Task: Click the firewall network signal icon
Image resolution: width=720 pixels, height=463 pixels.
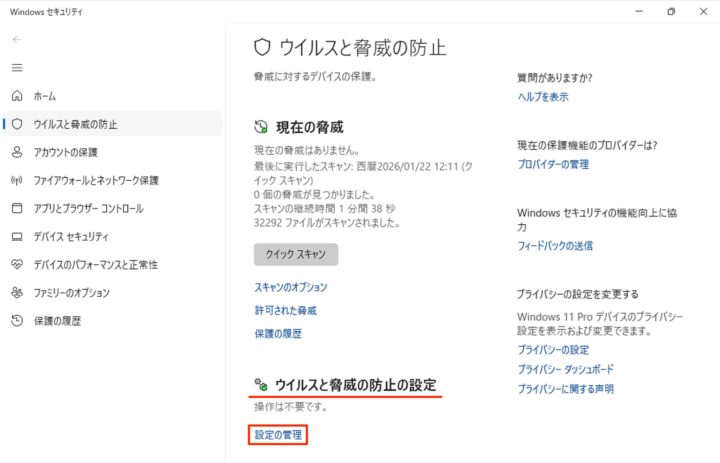Action: tap(16, 180)
